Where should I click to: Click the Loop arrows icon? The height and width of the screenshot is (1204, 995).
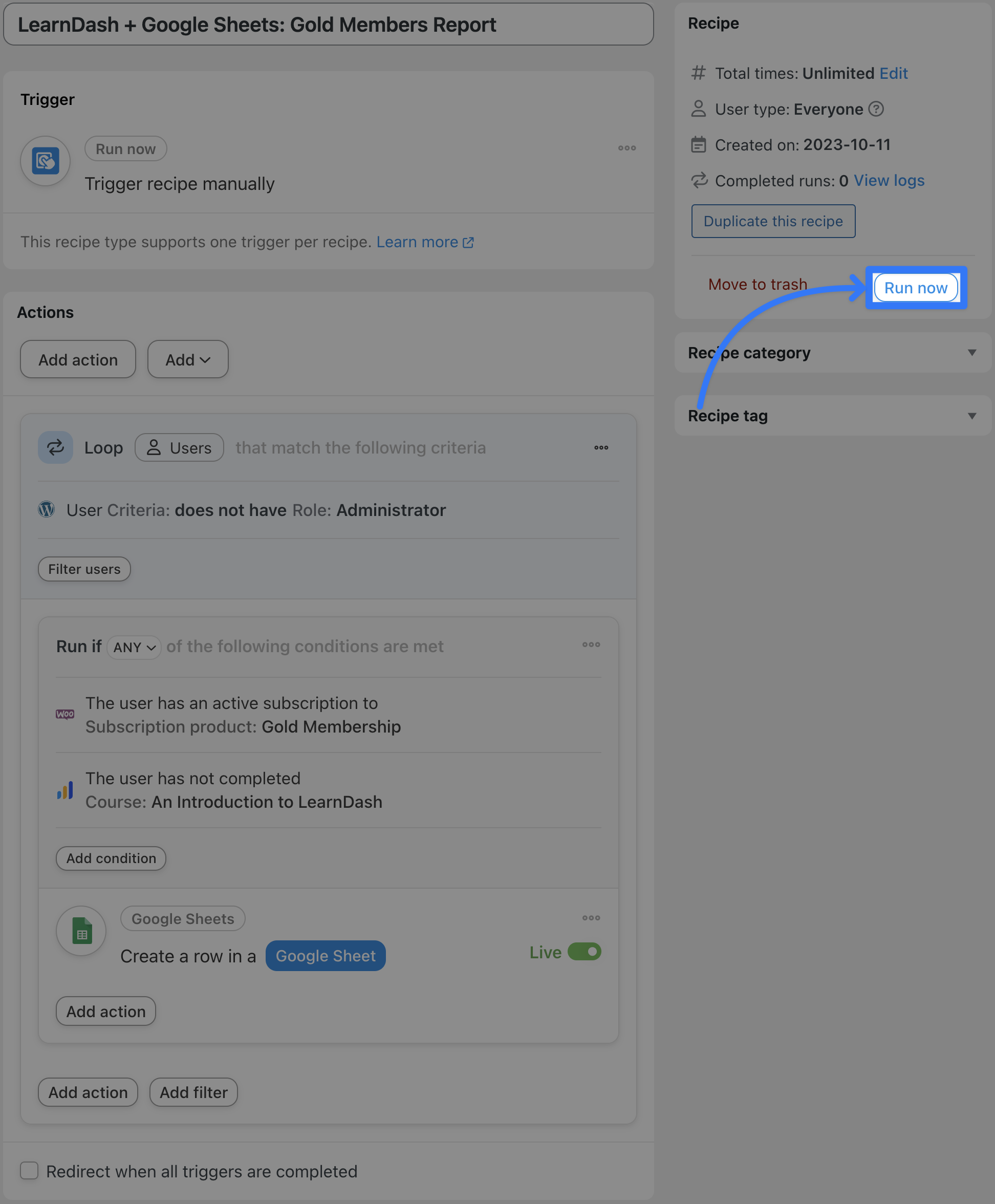[55, 447]
